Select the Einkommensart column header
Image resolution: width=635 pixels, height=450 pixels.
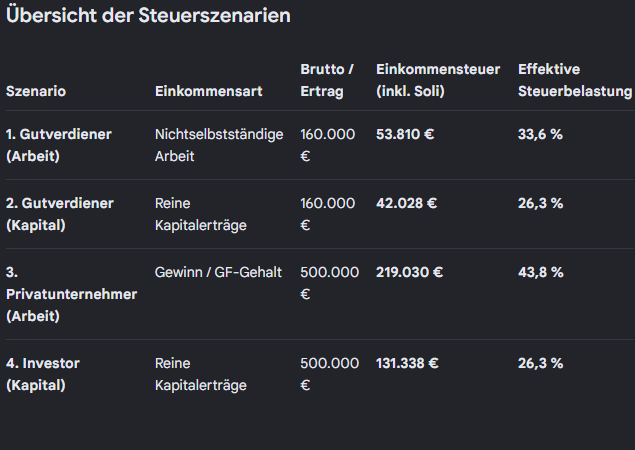coord(209,91)
